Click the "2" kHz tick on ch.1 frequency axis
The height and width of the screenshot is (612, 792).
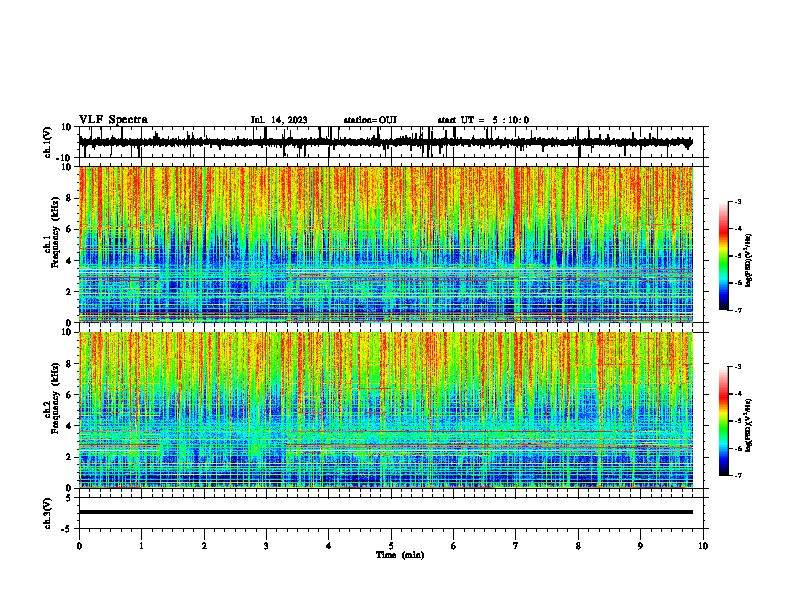point(69,292)
